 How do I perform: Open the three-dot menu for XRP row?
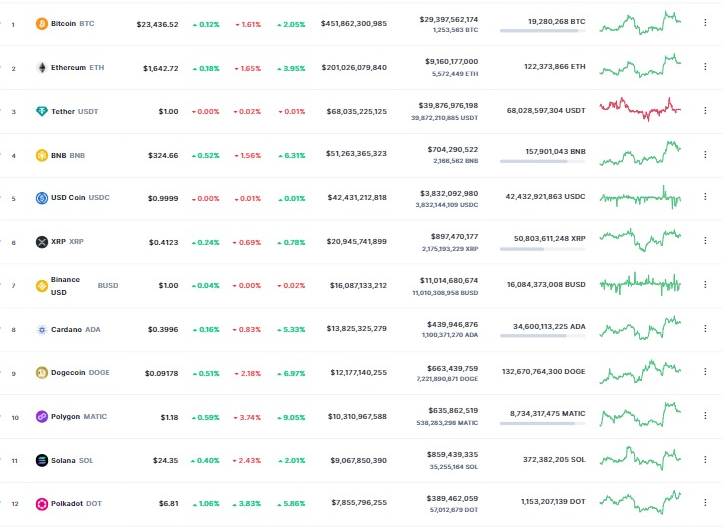(x=705, y=240)
